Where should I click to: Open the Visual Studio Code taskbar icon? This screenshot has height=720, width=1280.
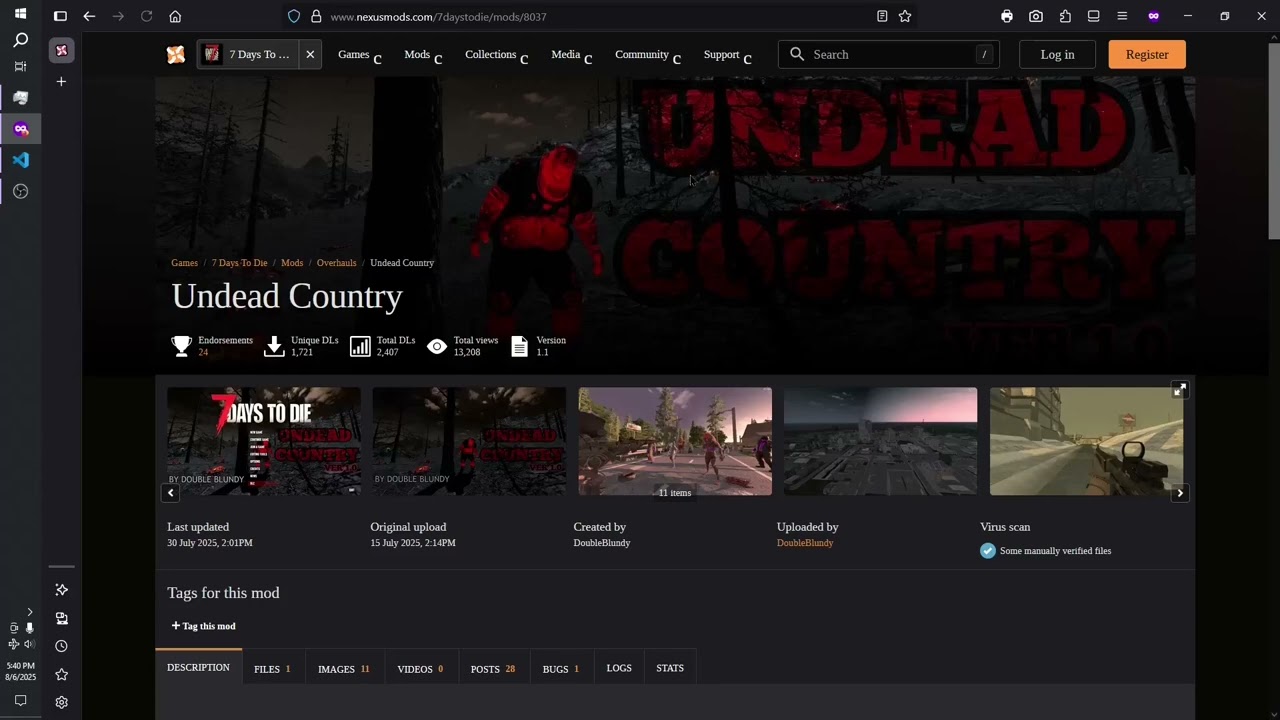point(20,160)
